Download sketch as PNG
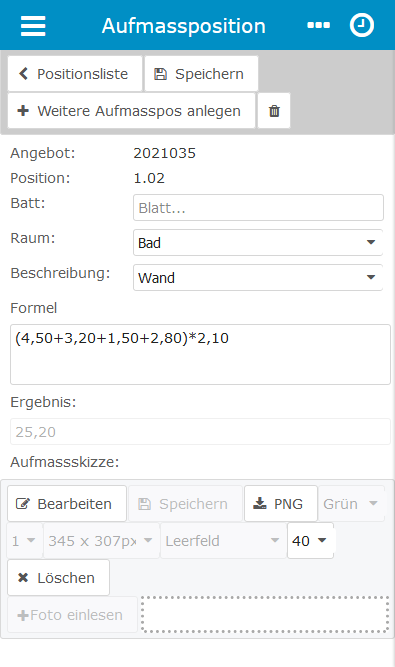 (281, 504)
